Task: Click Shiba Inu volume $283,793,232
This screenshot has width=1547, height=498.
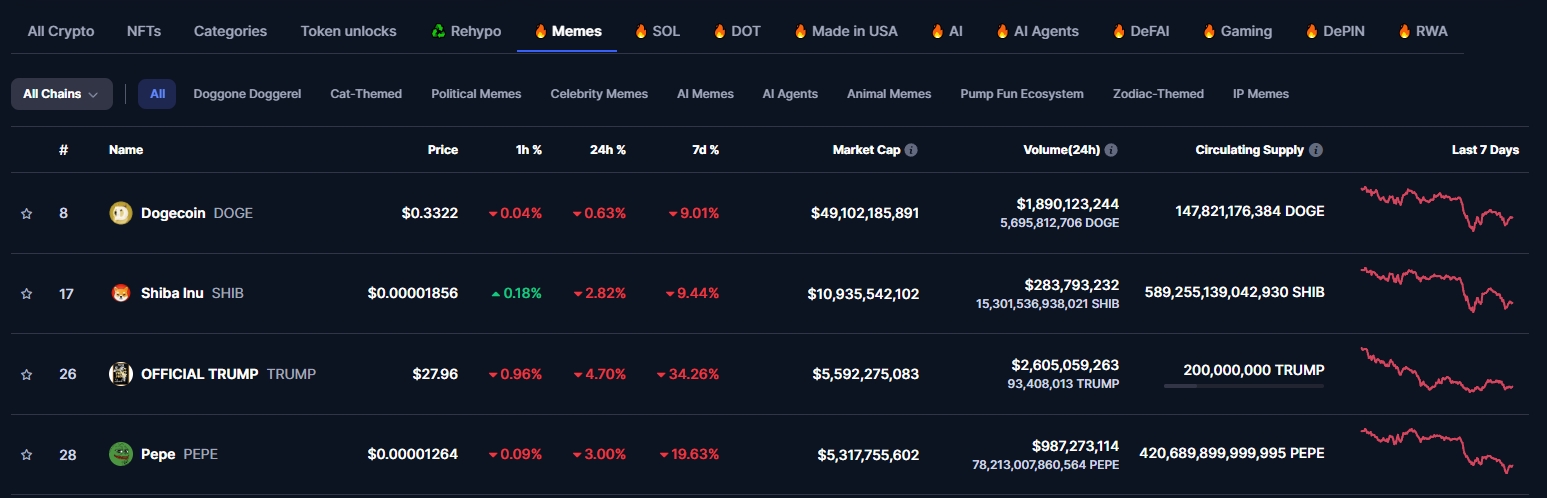Action: (x=1072, y=285)
